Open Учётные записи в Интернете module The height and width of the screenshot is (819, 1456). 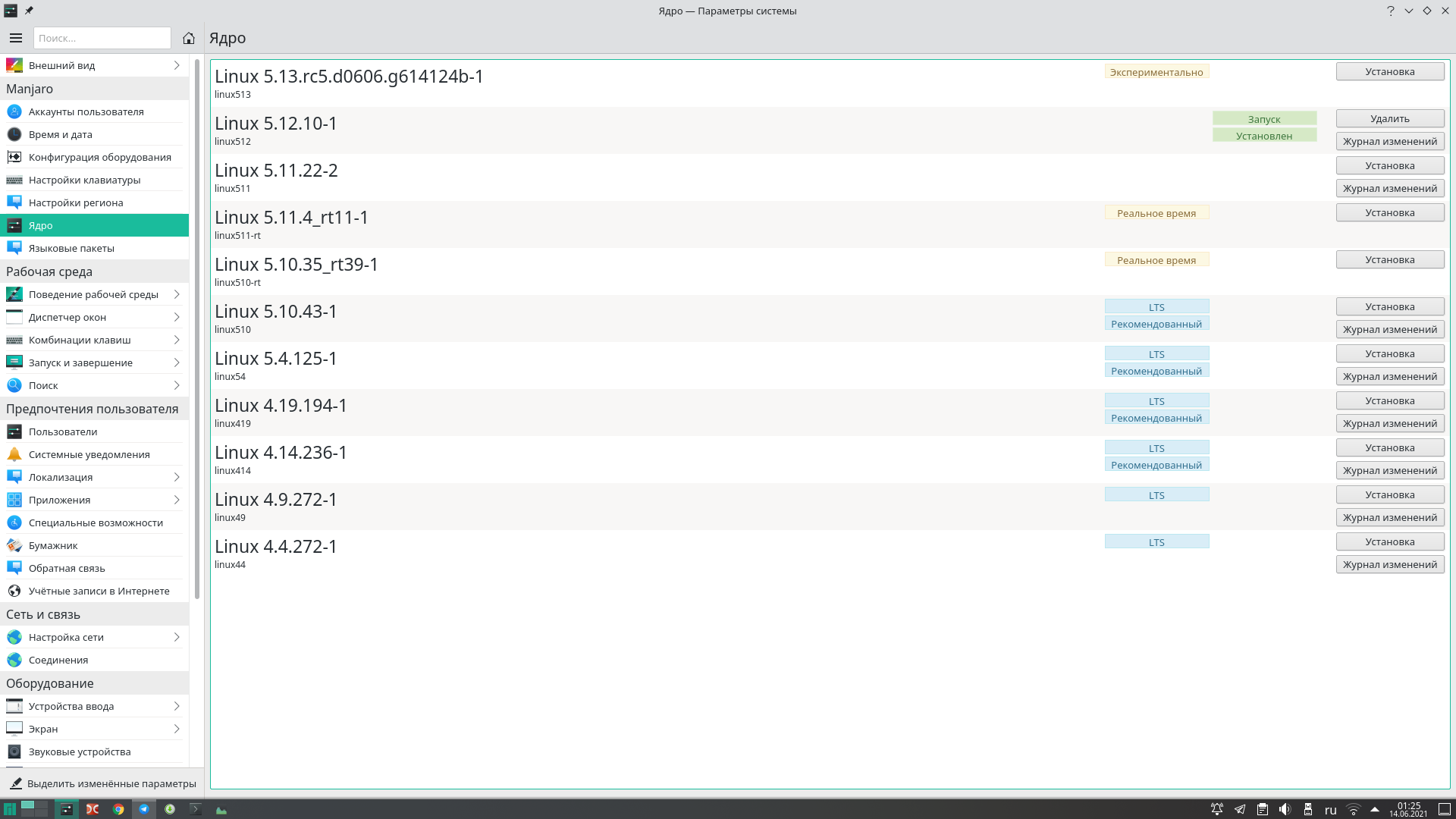point(94,591)
